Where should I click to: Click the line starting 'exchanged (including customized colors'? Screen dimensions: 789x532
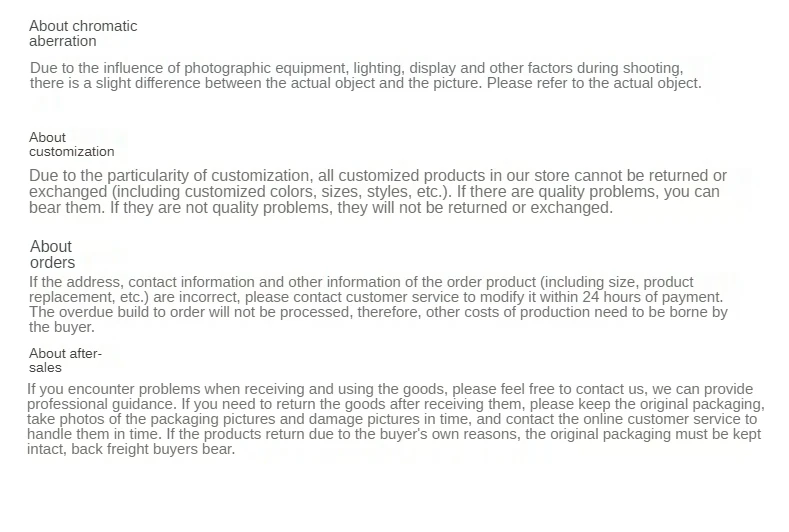[374, 192]
